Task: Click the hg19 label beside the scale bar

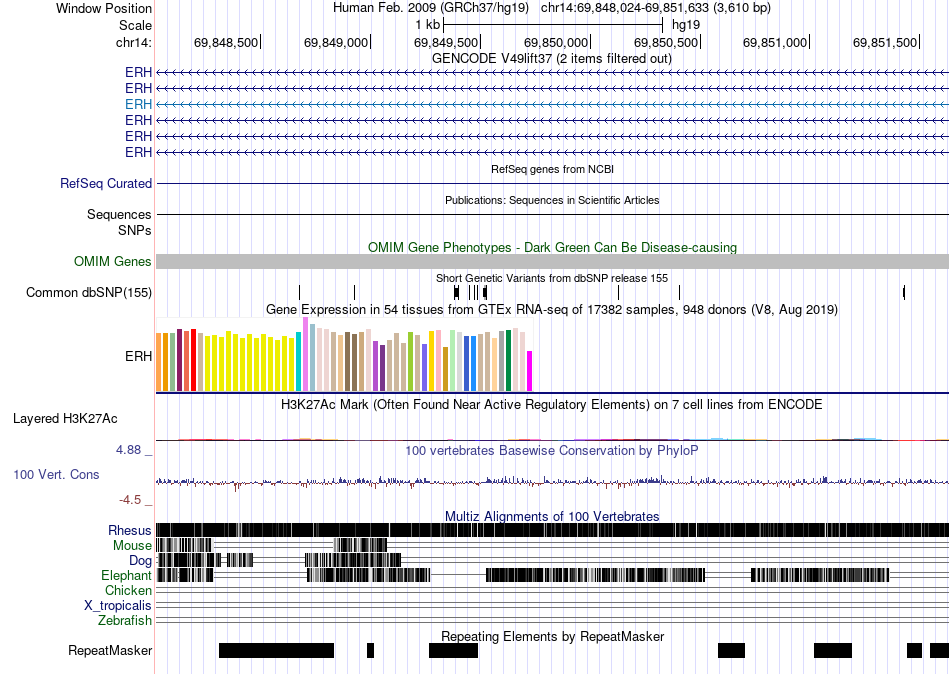Action: pyautogui.click(x=686, y=25)
